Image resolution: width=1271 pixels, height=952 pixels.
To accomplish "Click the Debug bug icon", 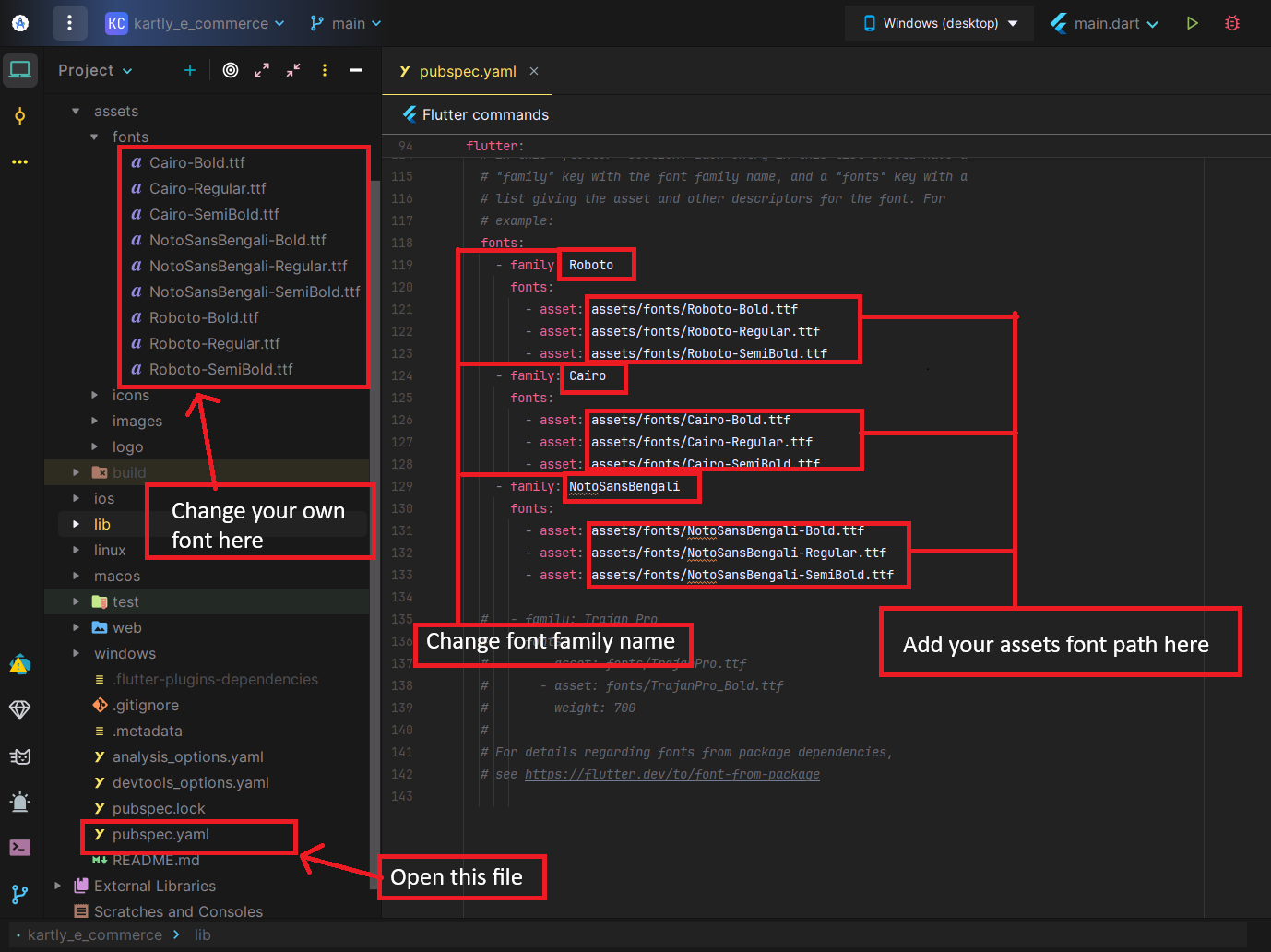I will 1232,23.
